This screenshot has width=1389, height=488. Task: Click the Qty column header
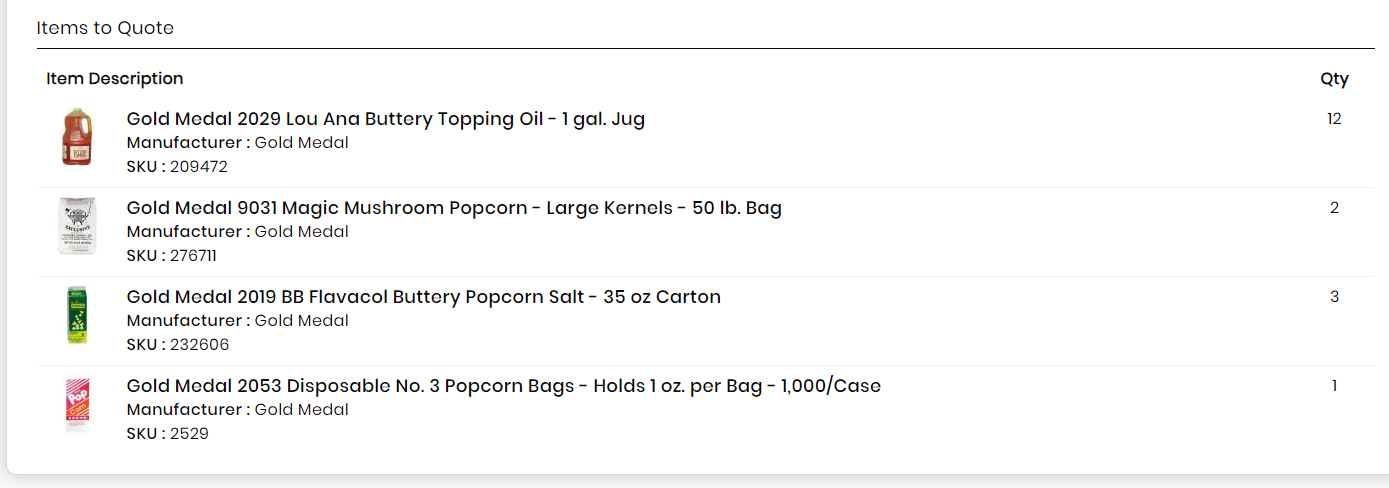pos(1334,79)
